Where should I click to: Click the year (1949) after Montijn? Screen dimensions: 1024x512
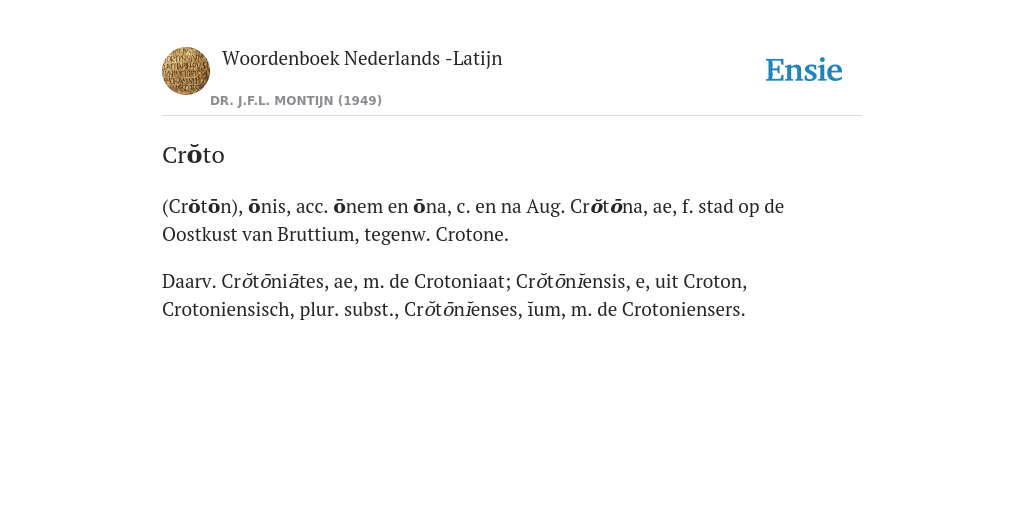[x=360, y=101]
